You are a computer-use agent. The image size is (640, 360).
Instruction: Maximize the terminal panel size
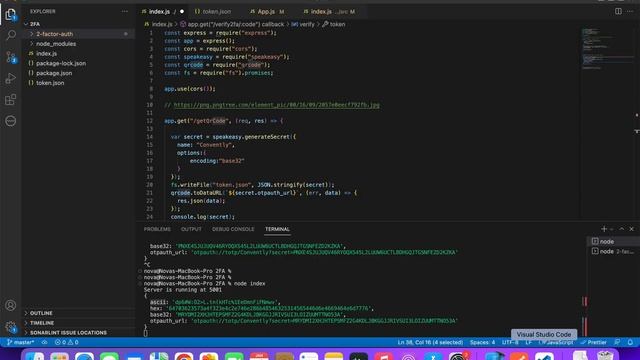[622, 229]
